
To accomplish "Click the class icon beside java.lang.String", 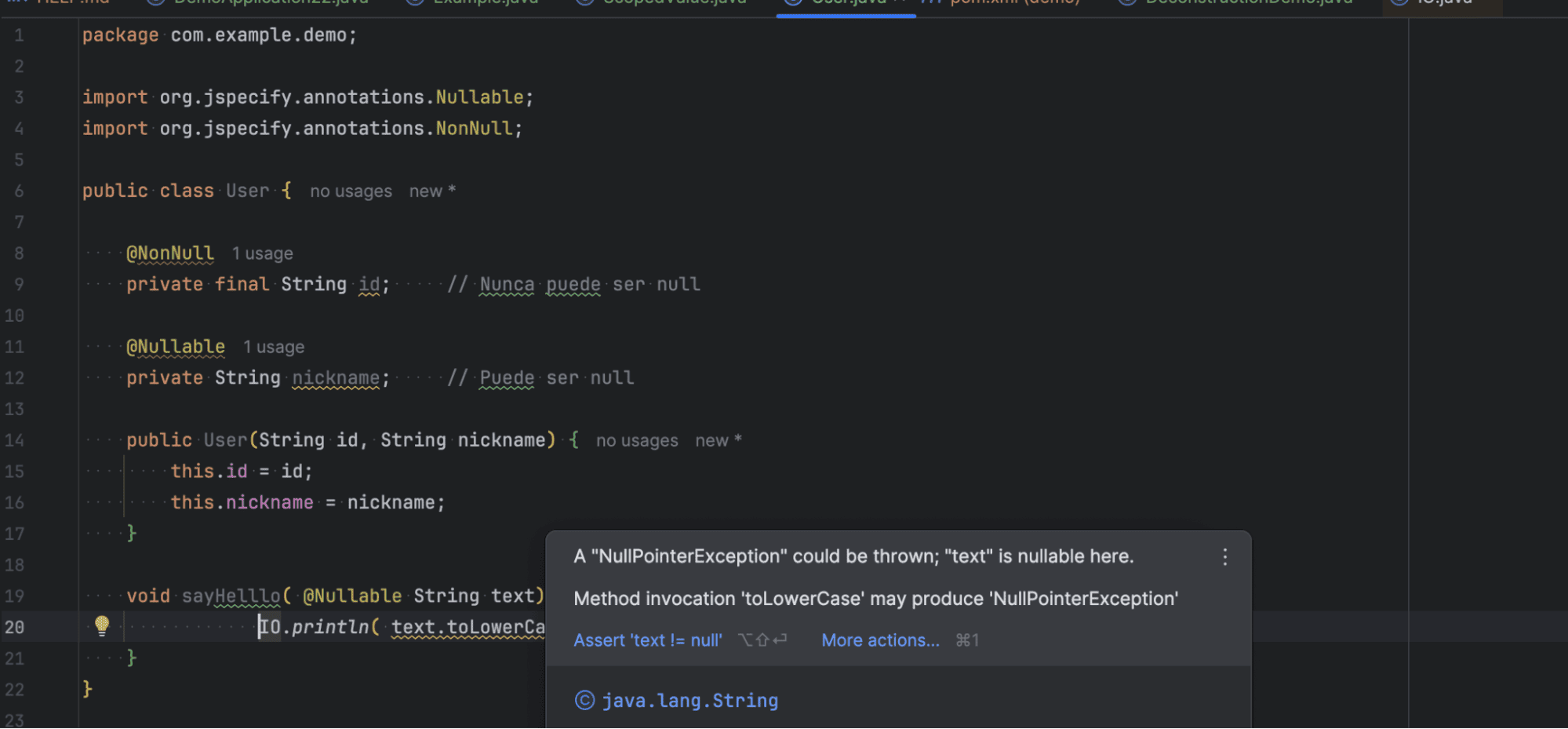I will [584, 699].
